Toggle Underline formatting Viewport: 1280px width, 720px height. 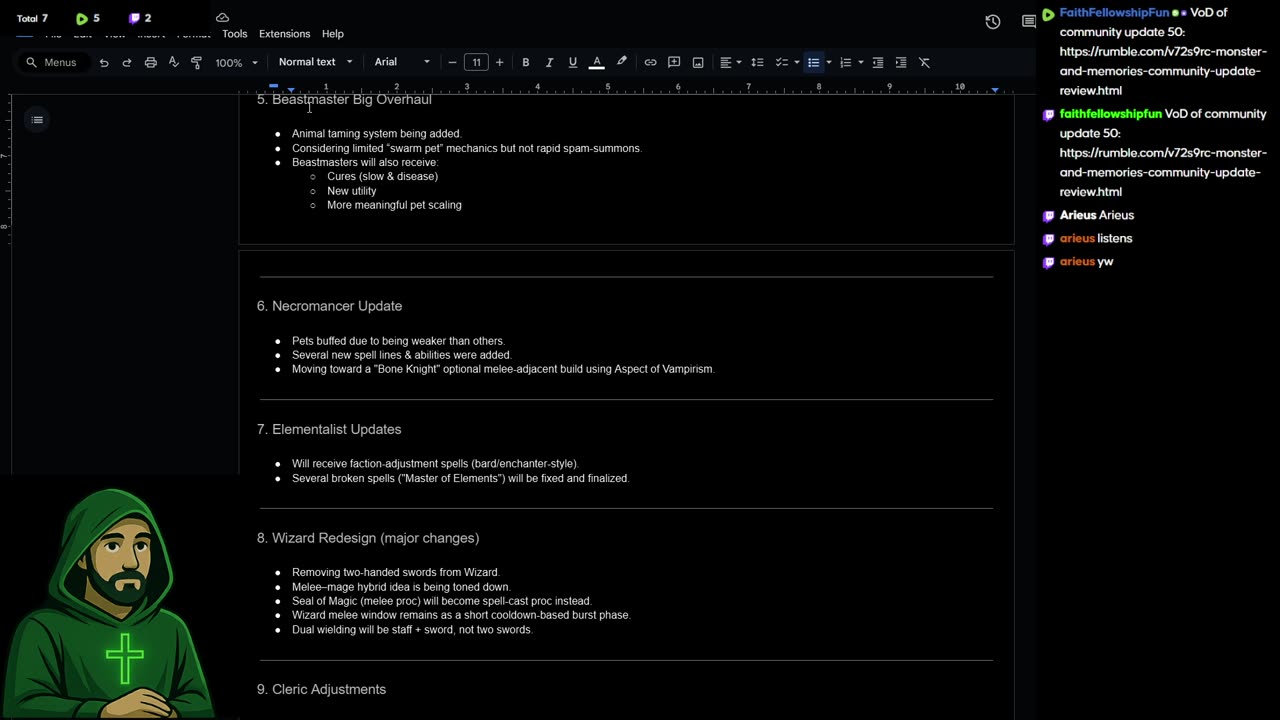(x=573, y=62)
